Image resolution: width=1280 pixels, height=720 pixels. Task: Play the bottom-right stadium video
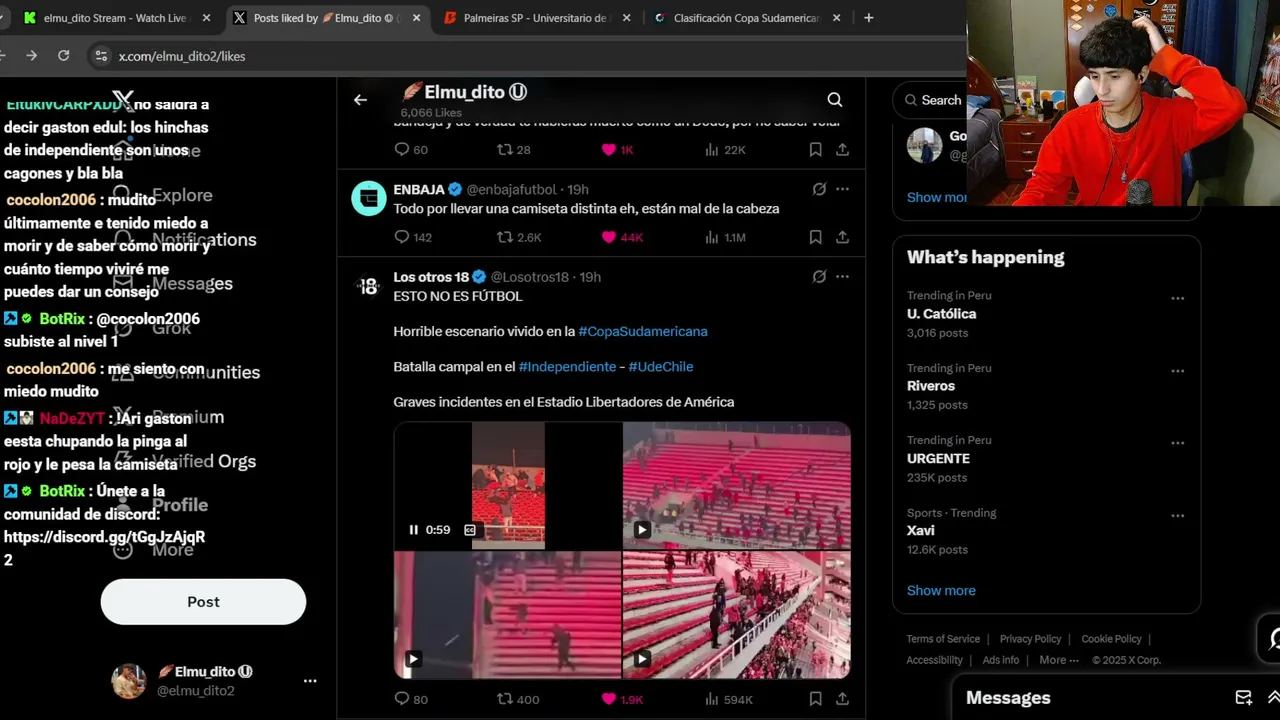[x=642, y=659]
